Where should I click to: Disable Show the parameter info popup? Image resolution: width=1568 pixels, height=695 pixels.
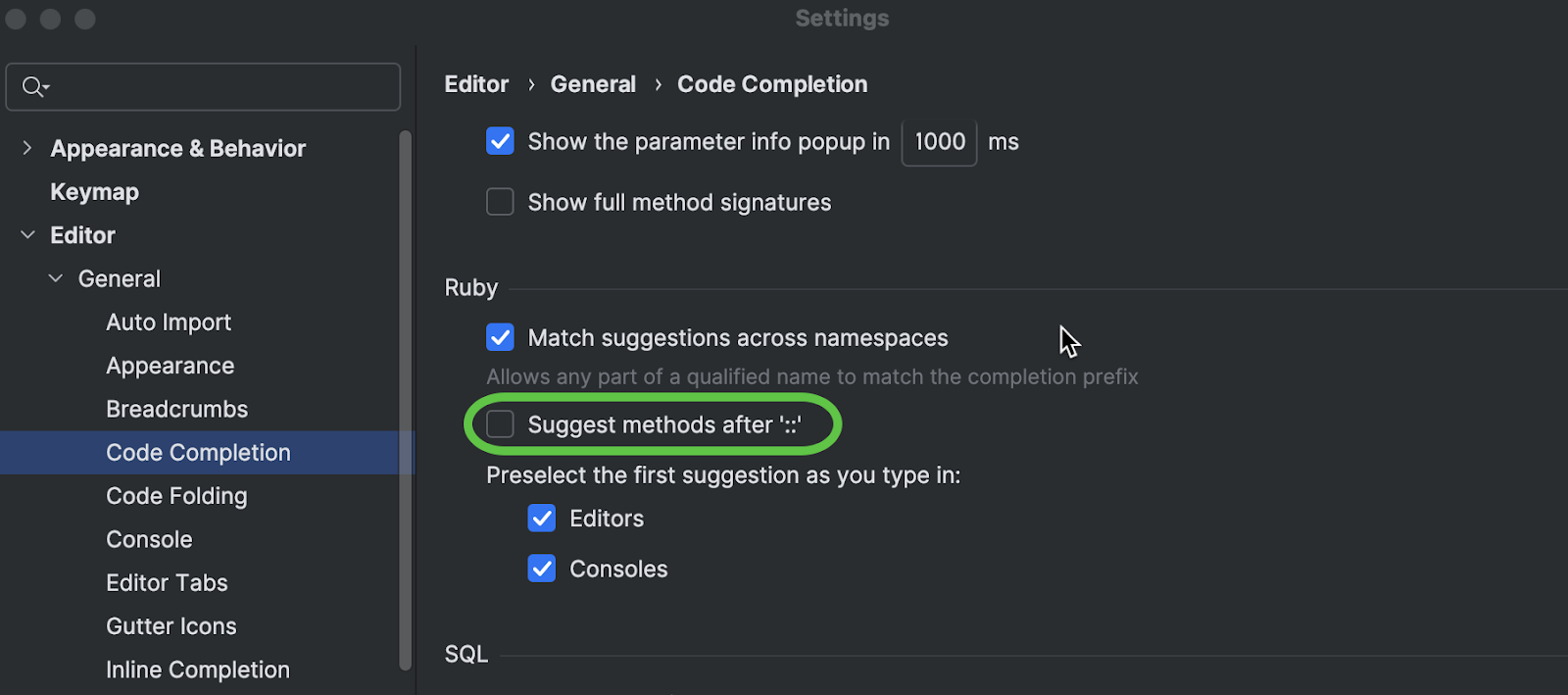[x=500, y=141]
